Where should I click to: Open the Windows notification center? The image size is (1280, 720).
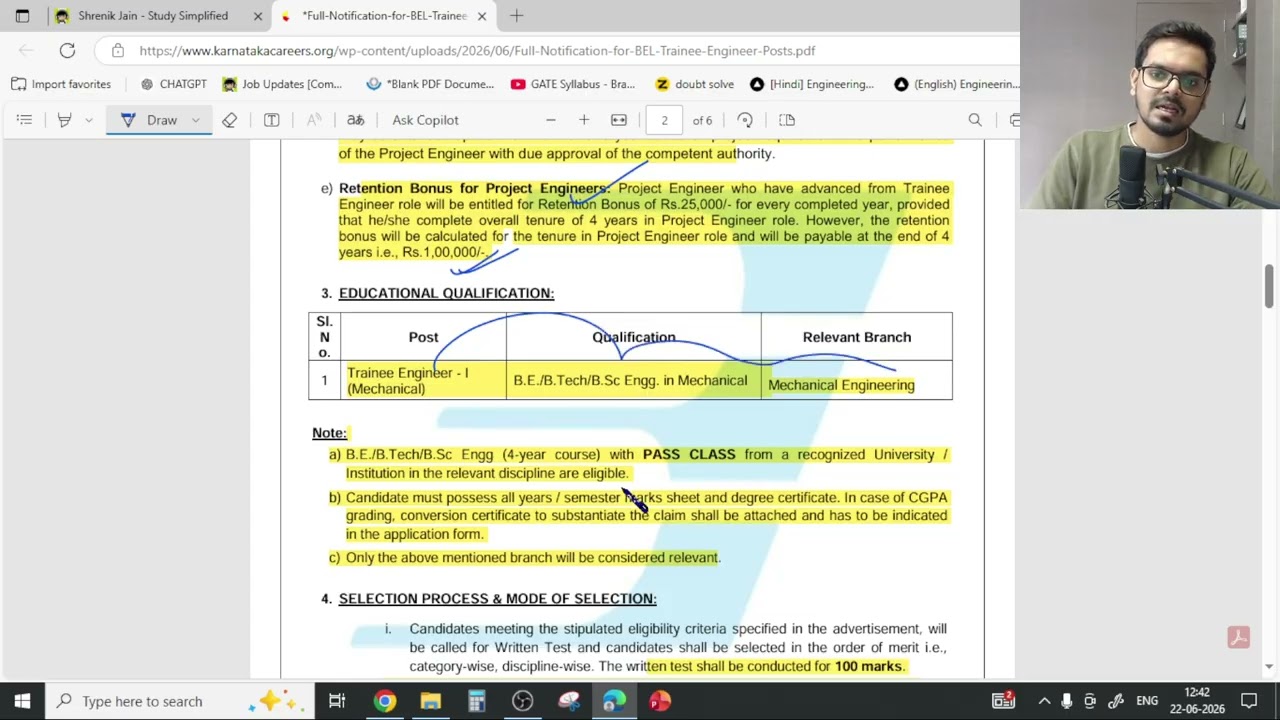[x=1249, y=701]
